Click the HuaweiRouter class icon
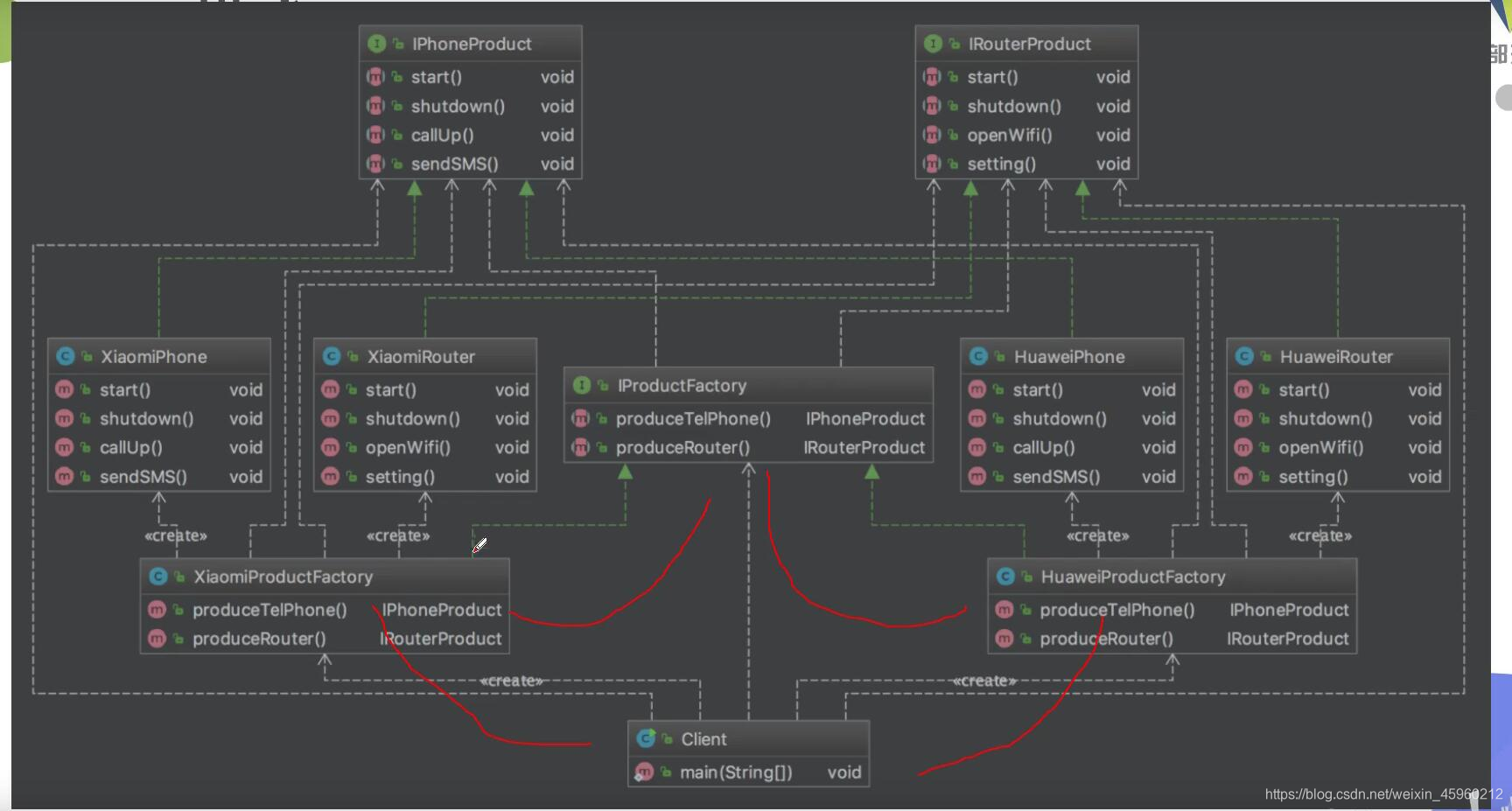Image resolution: width=1512 pixels, height=811 pixels. 1244,356
